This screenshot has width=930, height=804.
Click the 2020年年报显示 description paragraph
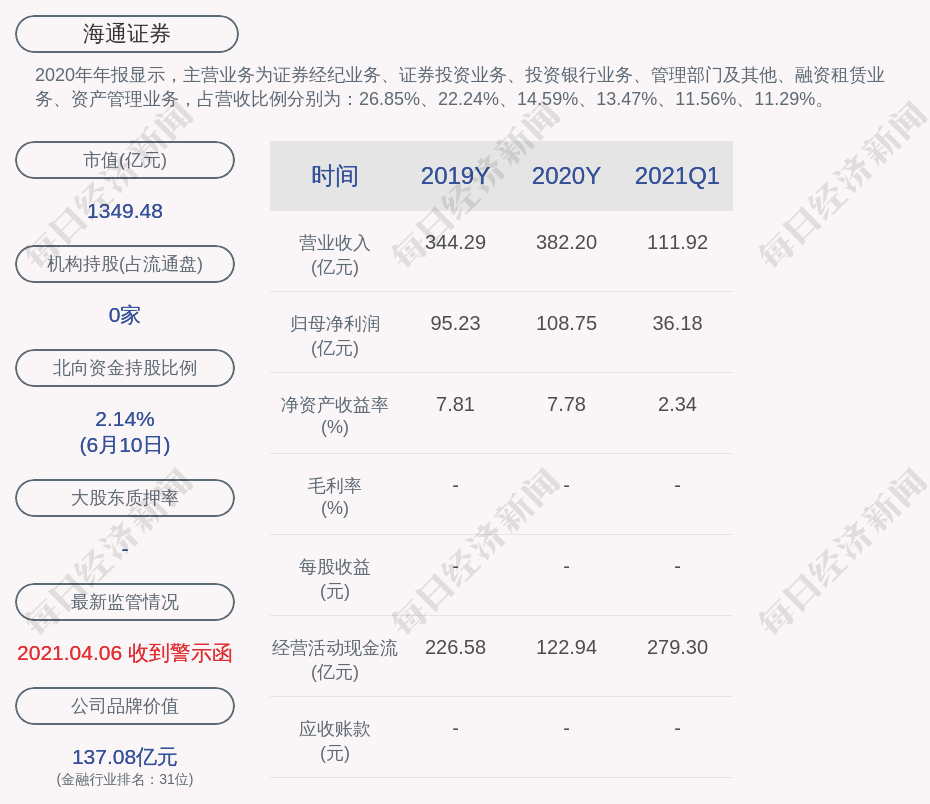point(460,87)
